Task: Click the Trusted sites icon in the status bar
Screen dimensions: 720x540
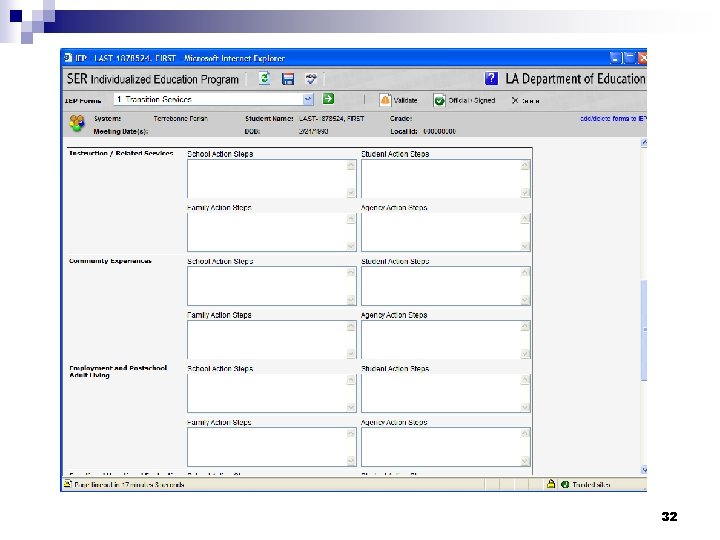Action: click(565, 484)
